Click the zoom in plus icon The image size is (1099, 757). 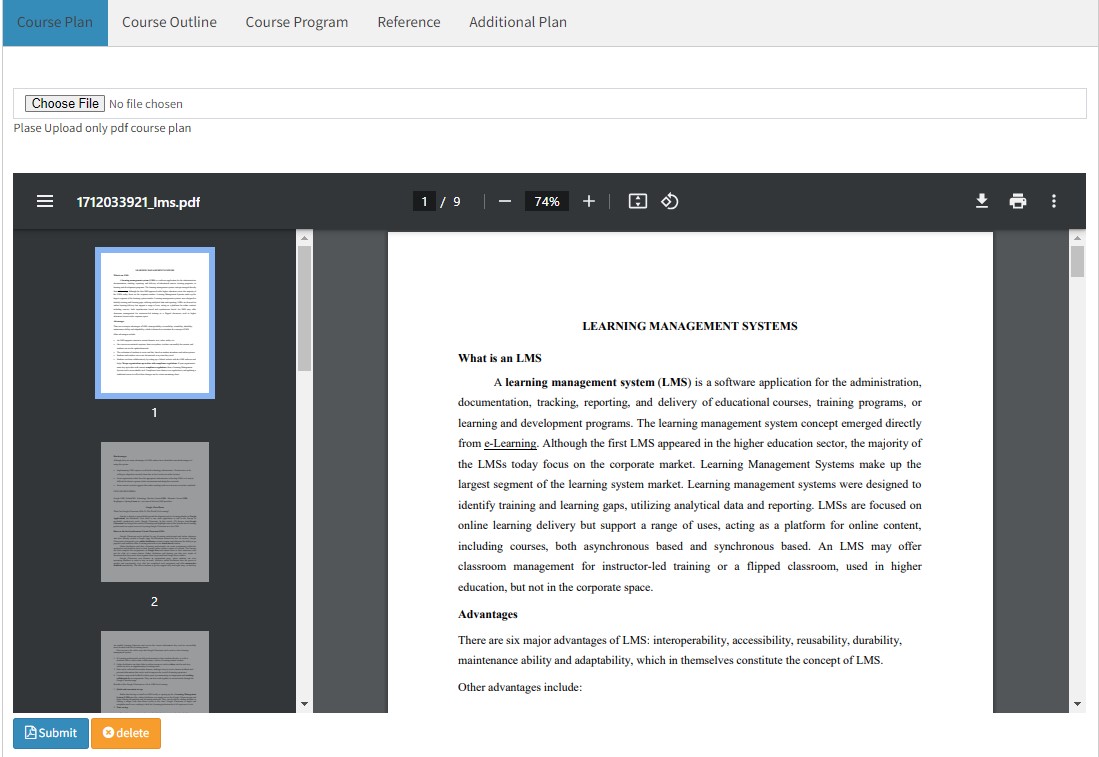click(589, 201)
